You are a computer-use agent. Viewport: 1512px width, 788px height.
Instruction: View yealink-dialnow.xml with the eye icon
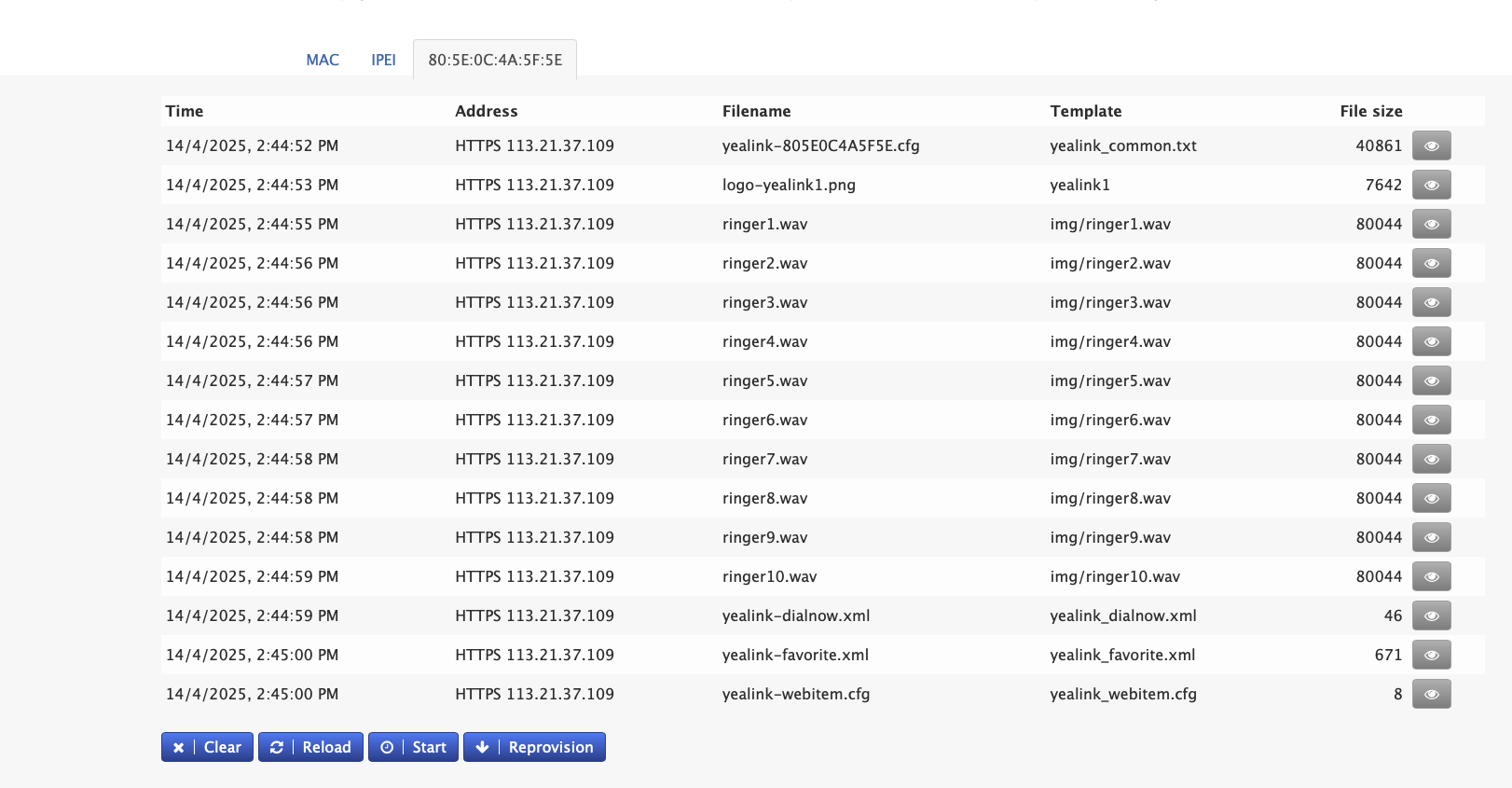pos(1431,615)
